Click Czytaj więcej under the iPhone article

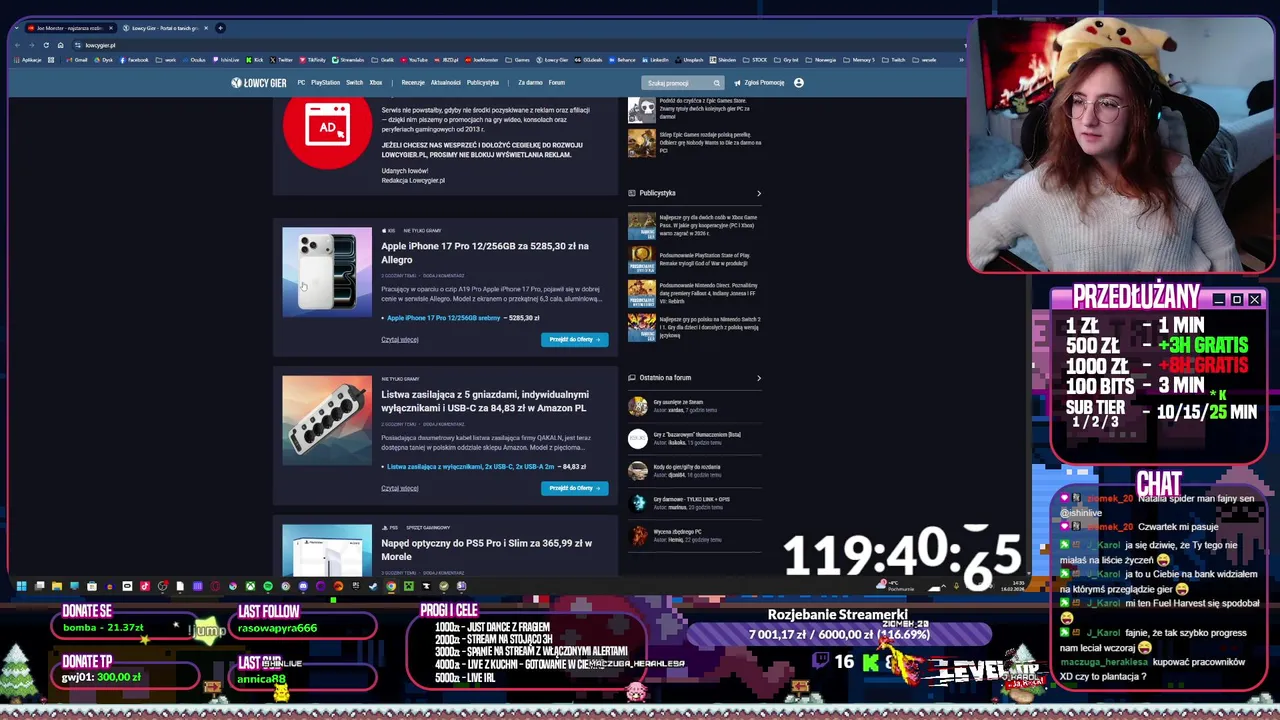[x=399, y=340]
